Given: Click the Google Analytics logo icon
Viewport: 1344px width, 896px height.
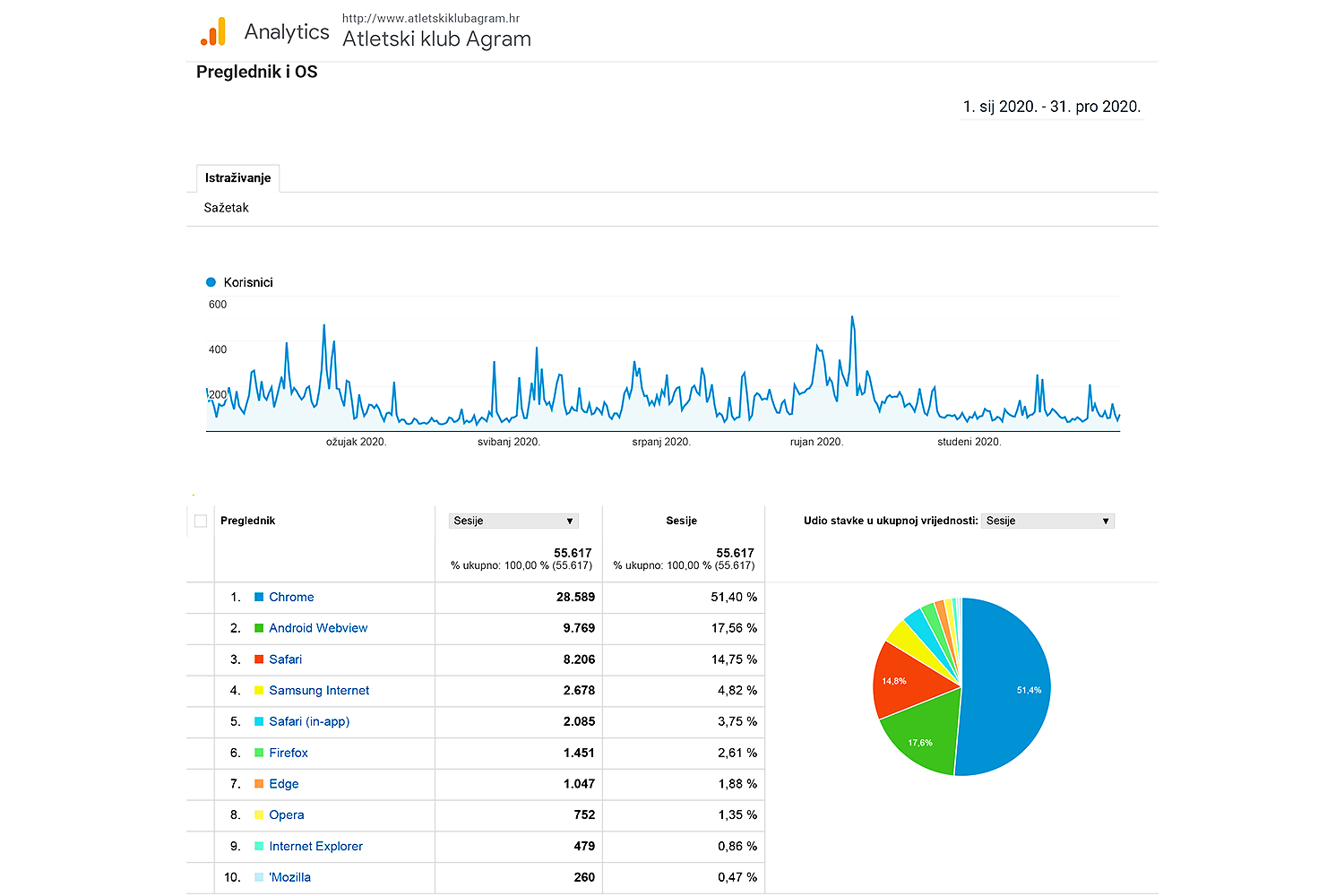Looking at the screenshot, I should (213, 32).
